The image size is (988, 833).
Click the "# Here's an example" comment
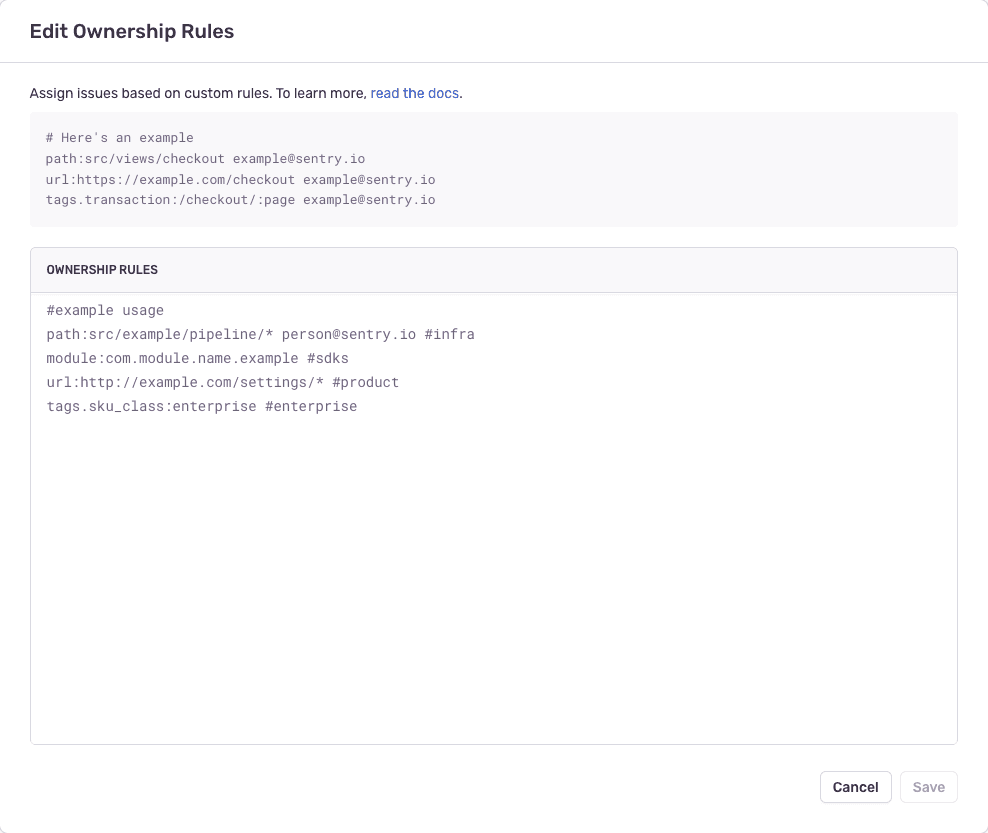[x=120, y=137]
